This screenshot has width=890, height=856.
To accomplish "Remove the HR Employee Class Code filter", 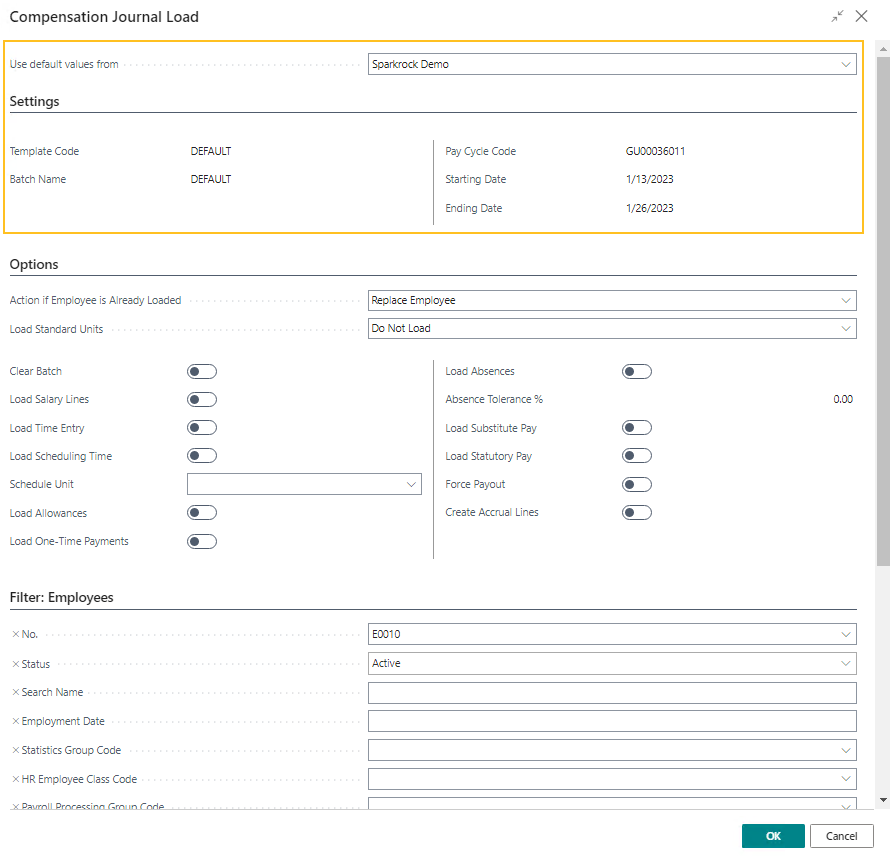I will pyautogui.click(x=13, y=779).
